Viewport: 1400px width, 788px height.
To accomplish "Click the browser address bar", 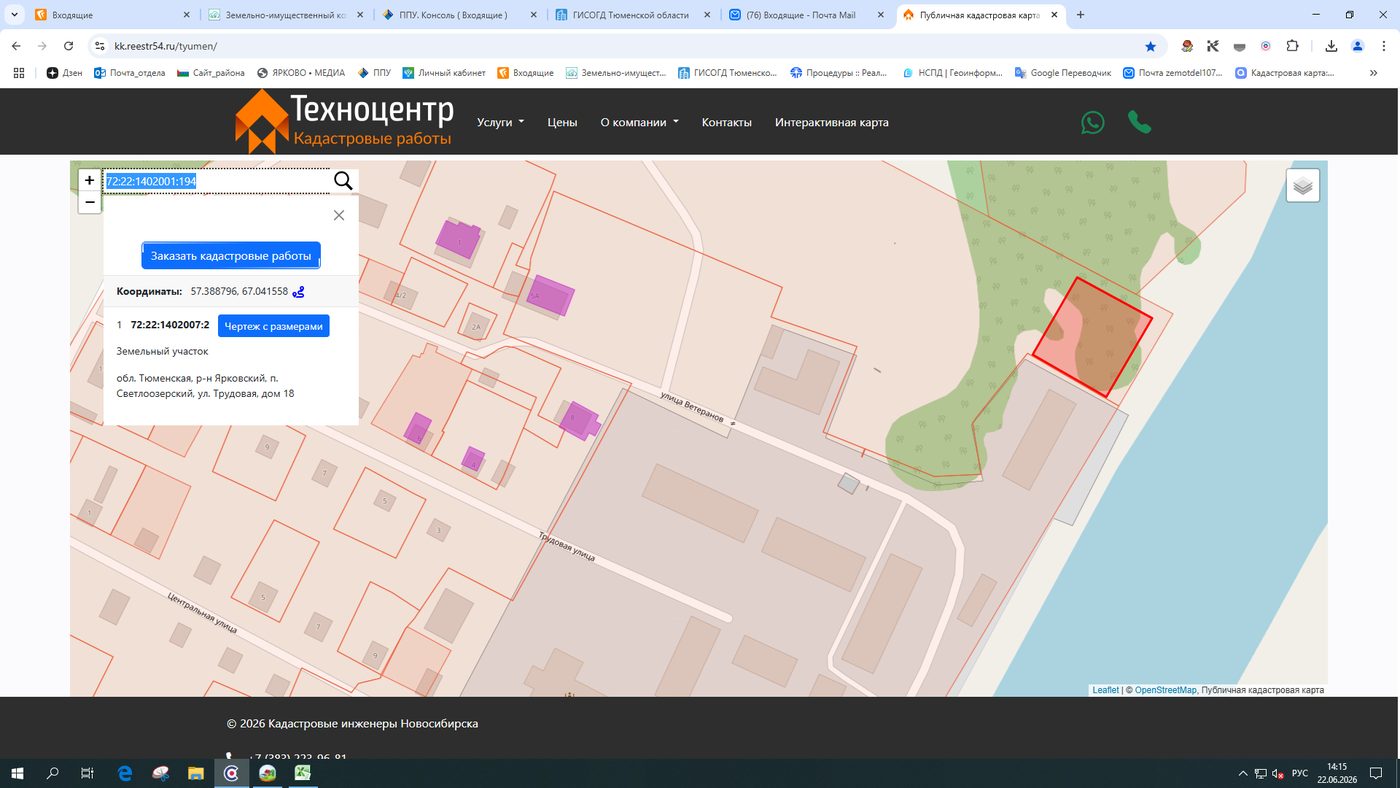I will [x=620, y=46].
